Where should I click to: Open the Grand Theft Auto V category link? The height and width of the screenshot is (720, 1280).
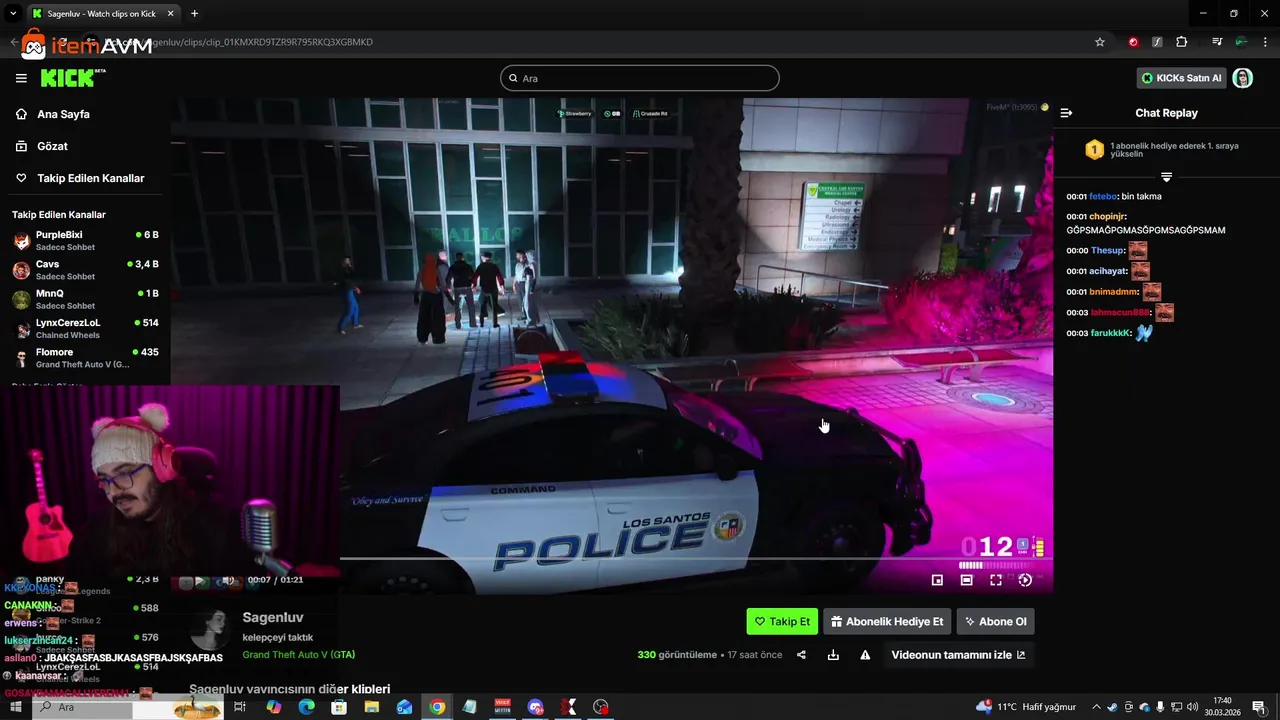[x=298, y=655]
